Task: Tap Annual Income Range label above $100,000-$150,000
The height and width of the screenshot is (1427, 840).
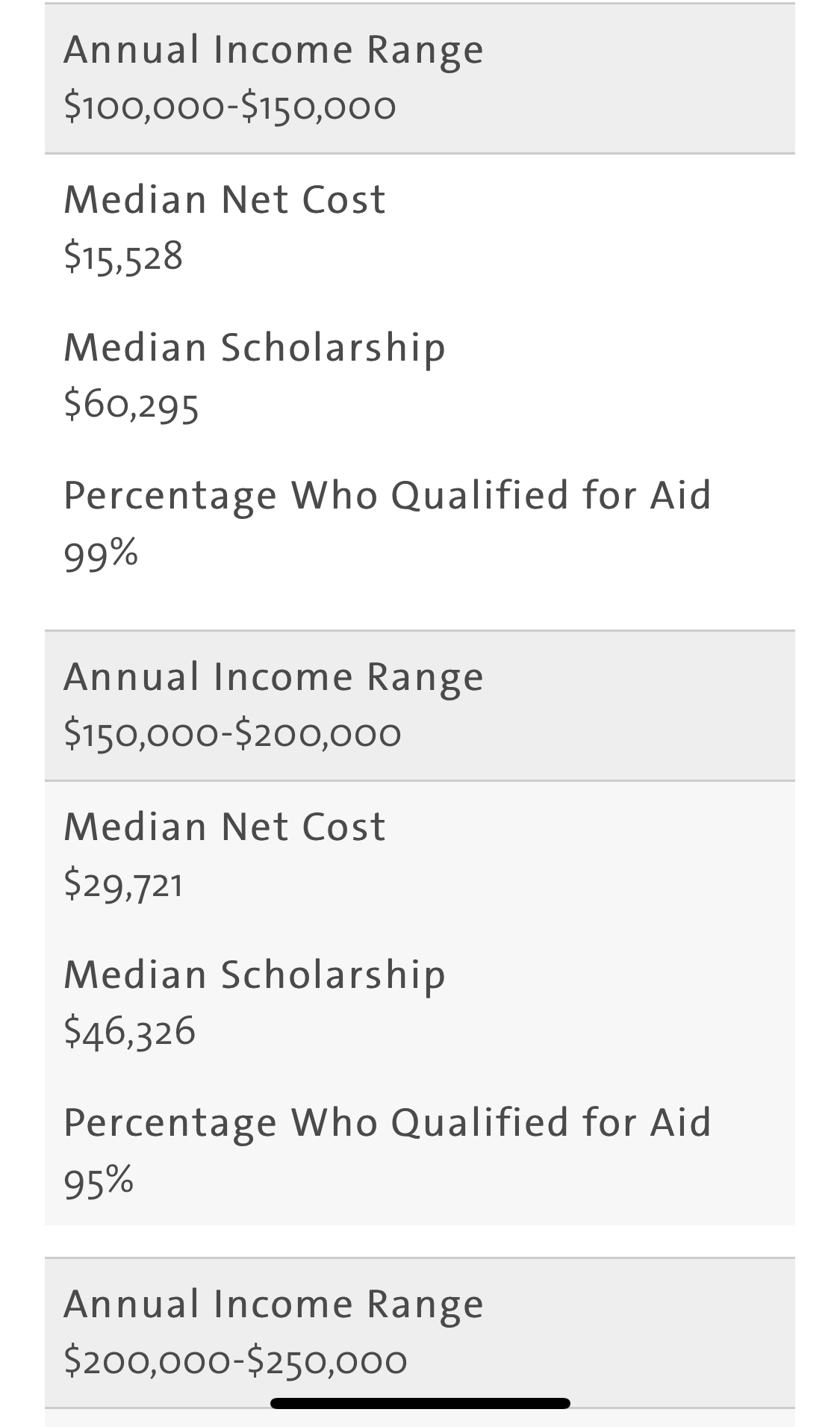Action: (x=274, y=50)
